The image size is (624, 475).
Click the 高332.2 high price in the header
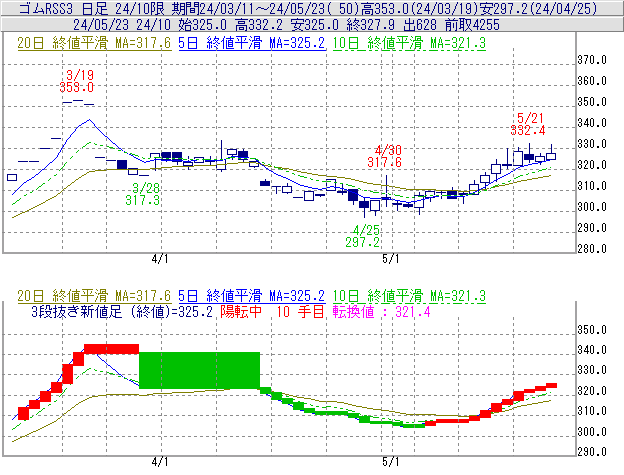[259, 25]
